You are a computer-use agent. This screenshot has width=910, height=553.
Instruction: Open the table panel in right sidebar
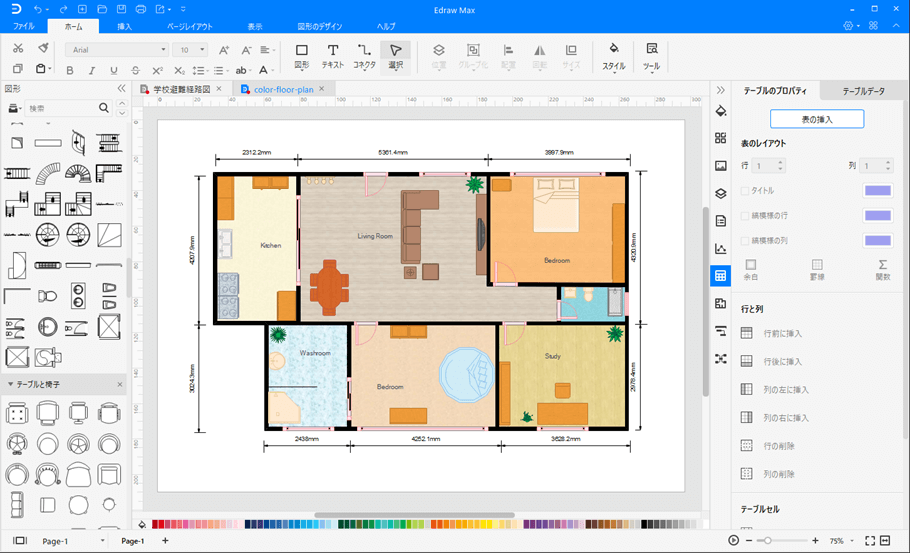tap(721, 276)
